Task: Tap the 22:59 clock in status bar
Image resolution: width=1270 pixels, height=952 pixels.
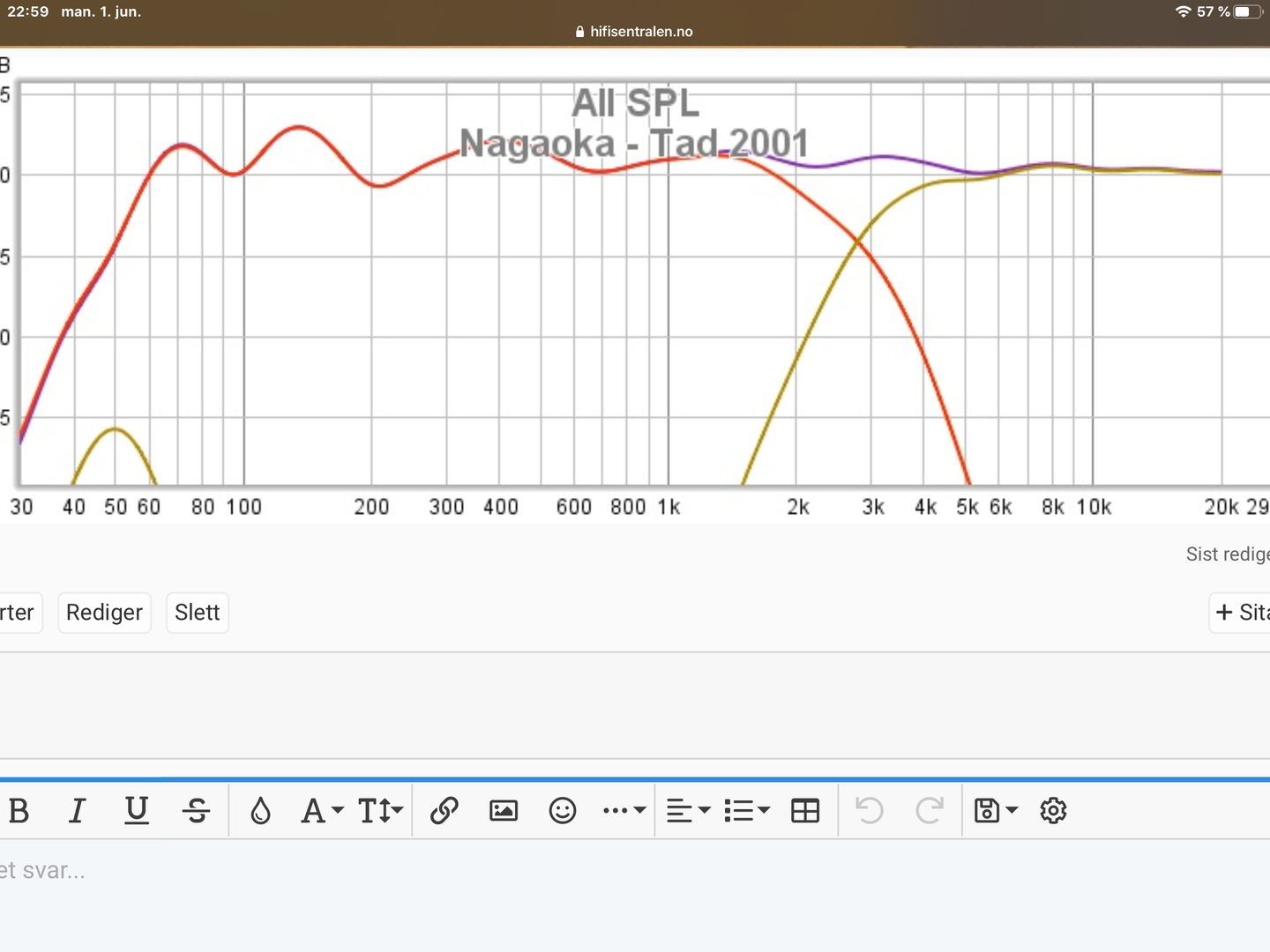Action: 28,11
